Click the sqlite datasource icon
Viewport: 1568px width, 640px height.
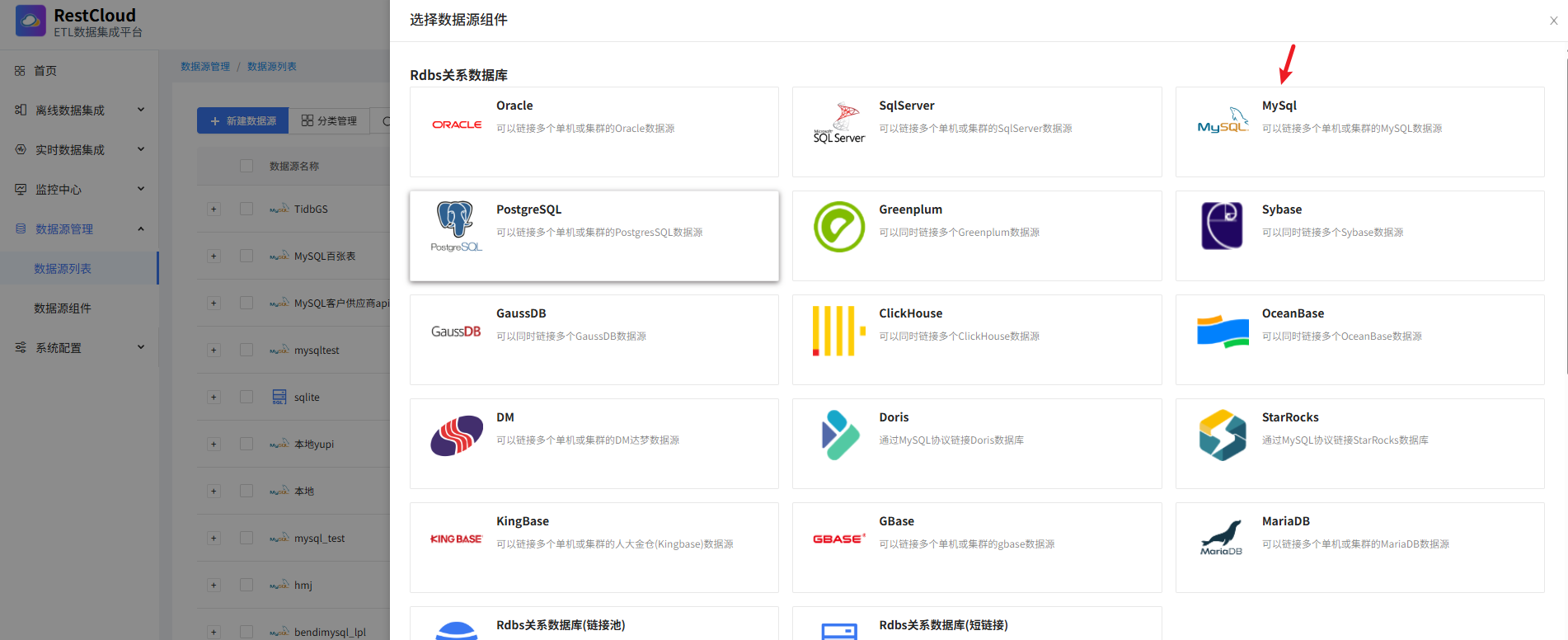coord(279,397)
